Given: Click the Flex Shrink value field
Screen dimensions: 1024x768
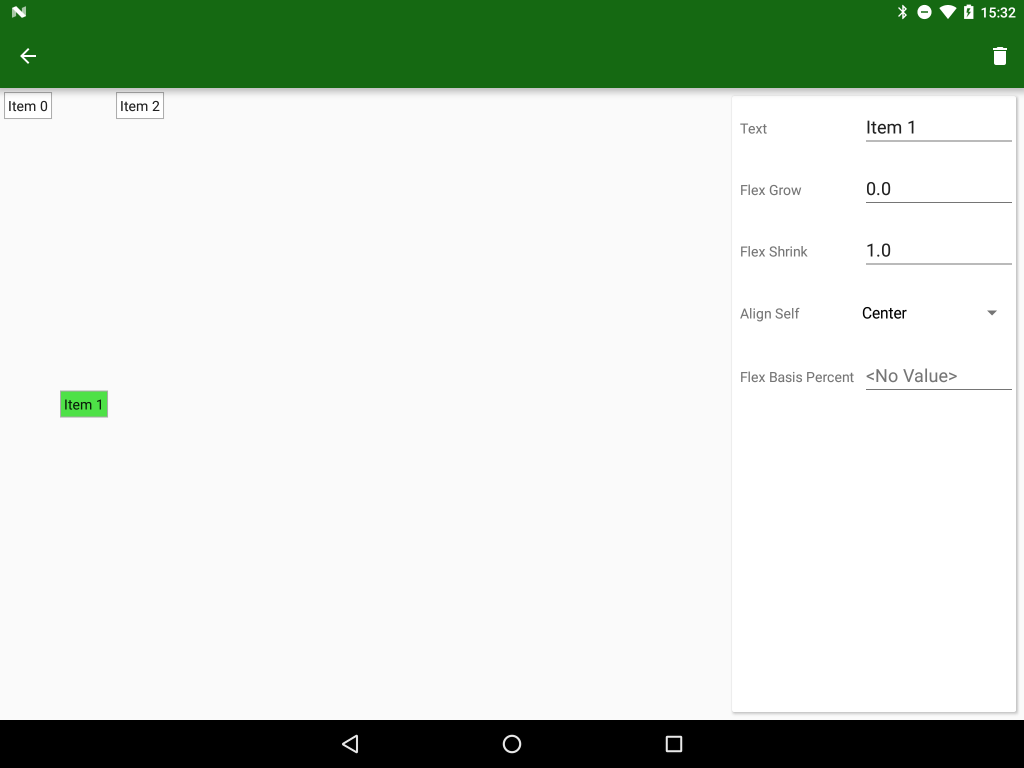Looking at the screenshot, I should click(x=936, y=251).
